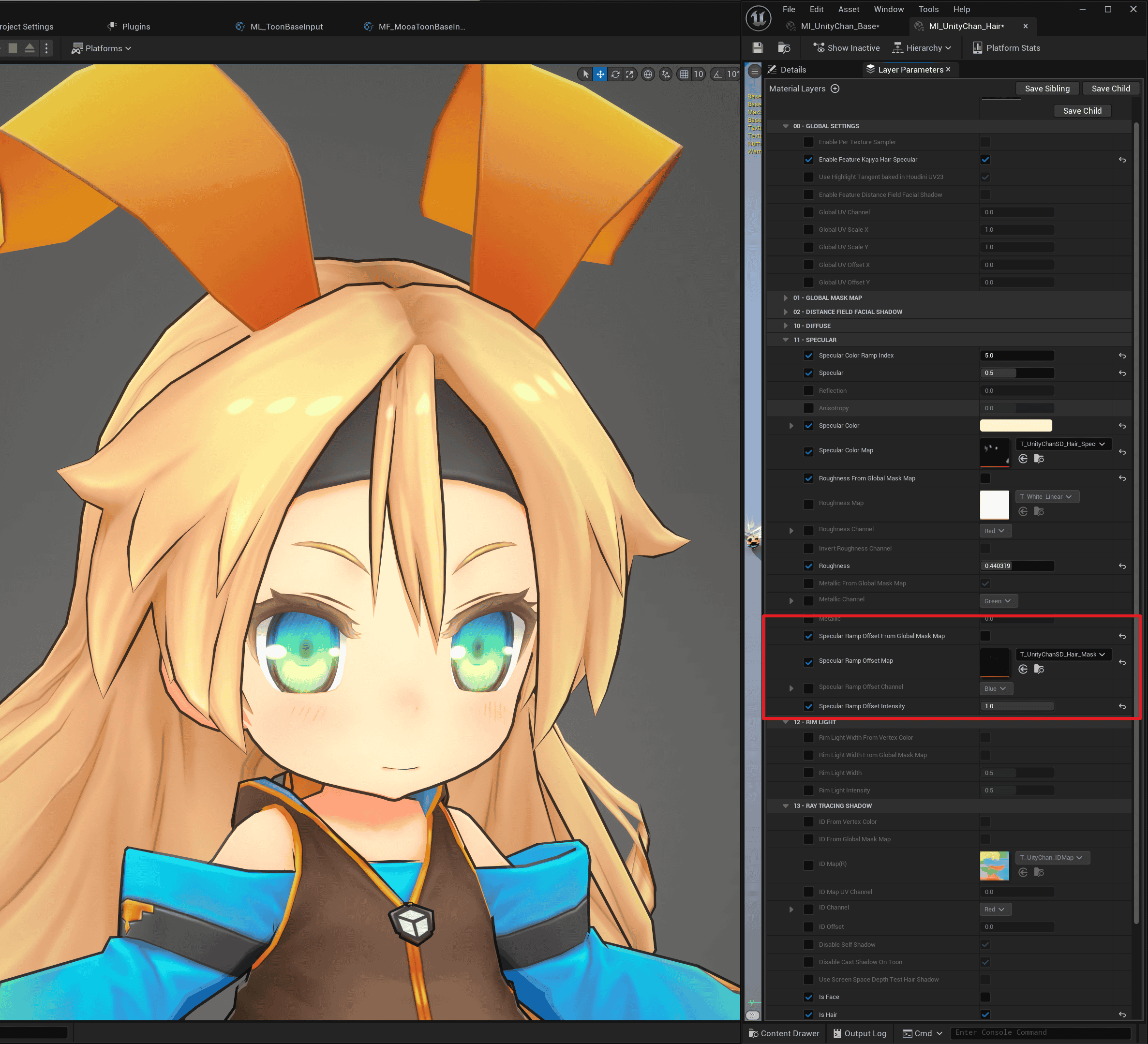
Task: Reset Is Hair parameter to default
Action: coord(1122,1014)
